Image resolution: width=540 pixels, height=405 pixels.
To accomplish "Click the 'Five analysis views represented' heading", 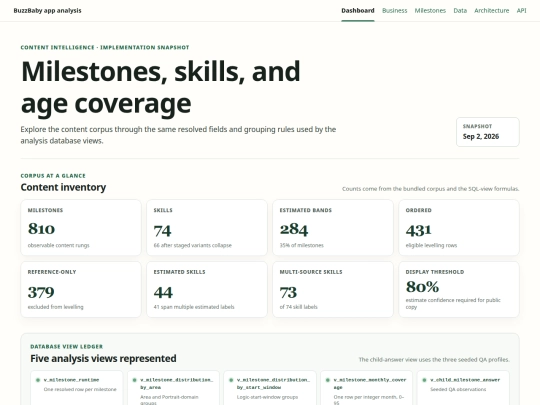I will [x=103, y=359].
